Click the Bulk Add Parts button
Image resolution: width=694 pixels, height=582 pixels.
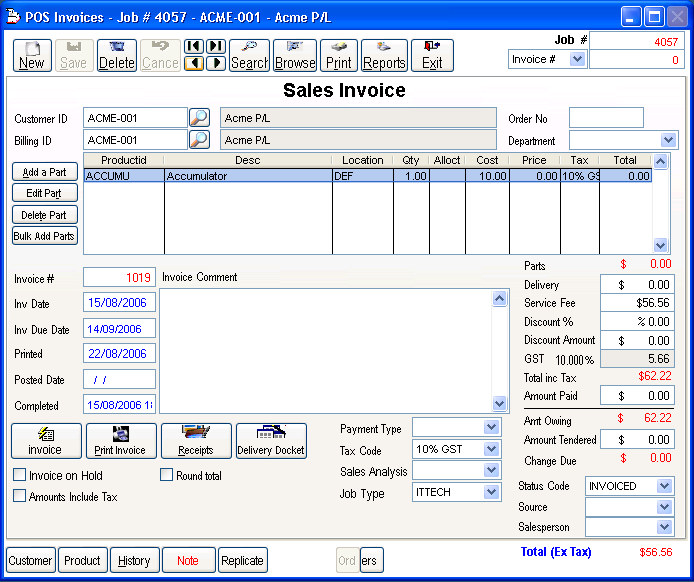[x=45, y=236]
